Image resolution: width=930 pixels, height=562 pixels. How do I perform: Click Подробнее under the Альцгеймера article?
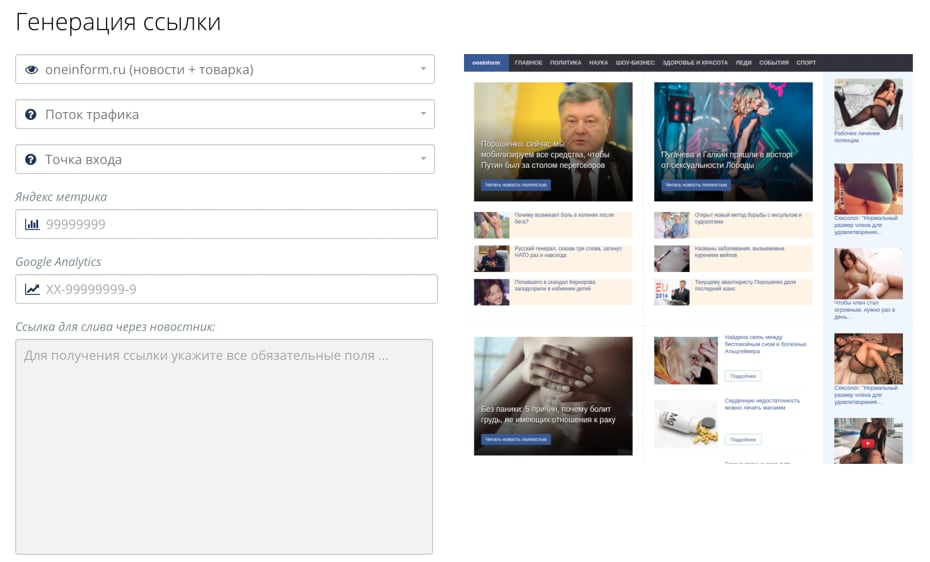tap(743, 377)
